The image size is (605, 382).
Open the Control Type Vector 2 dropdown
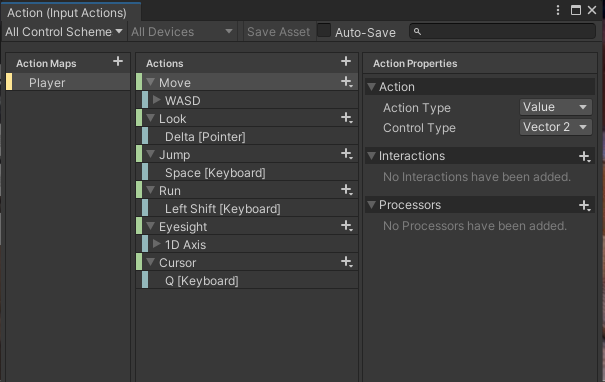click(556, 127)
